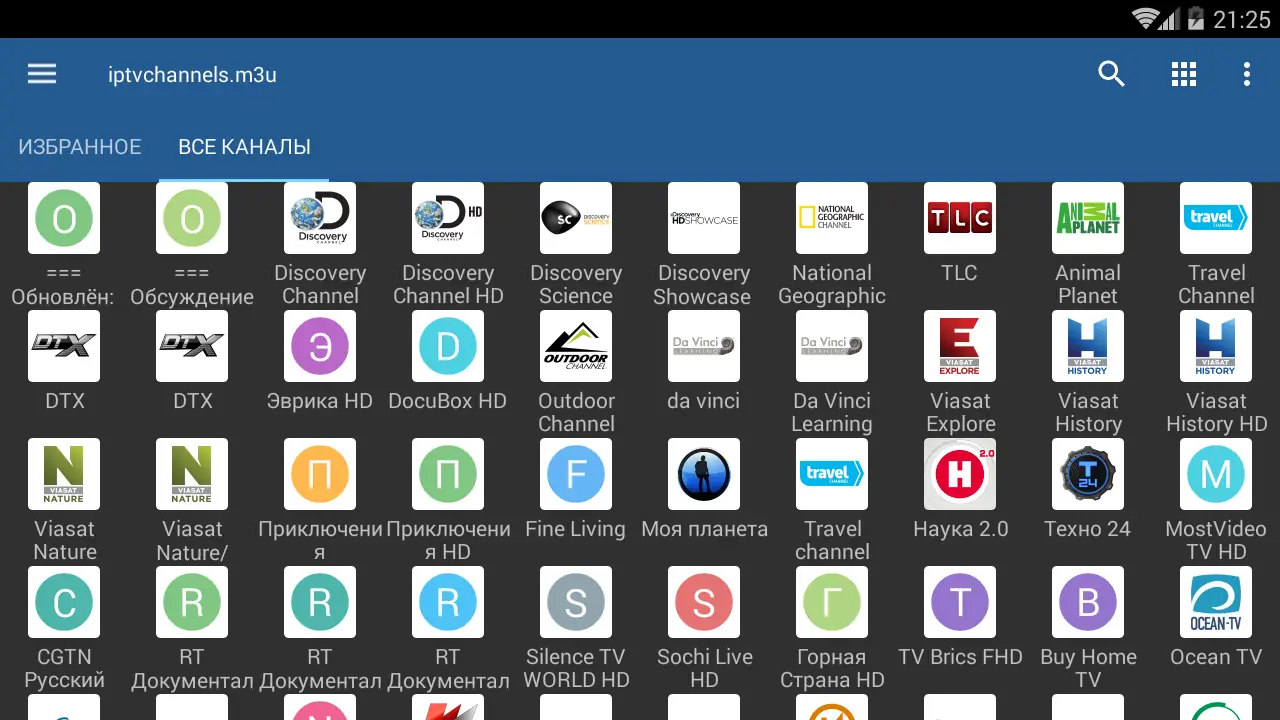This screenshot has width=1280, height=720.
Task: Open the Техно 24 channel icon
Action: point(1087,474)
